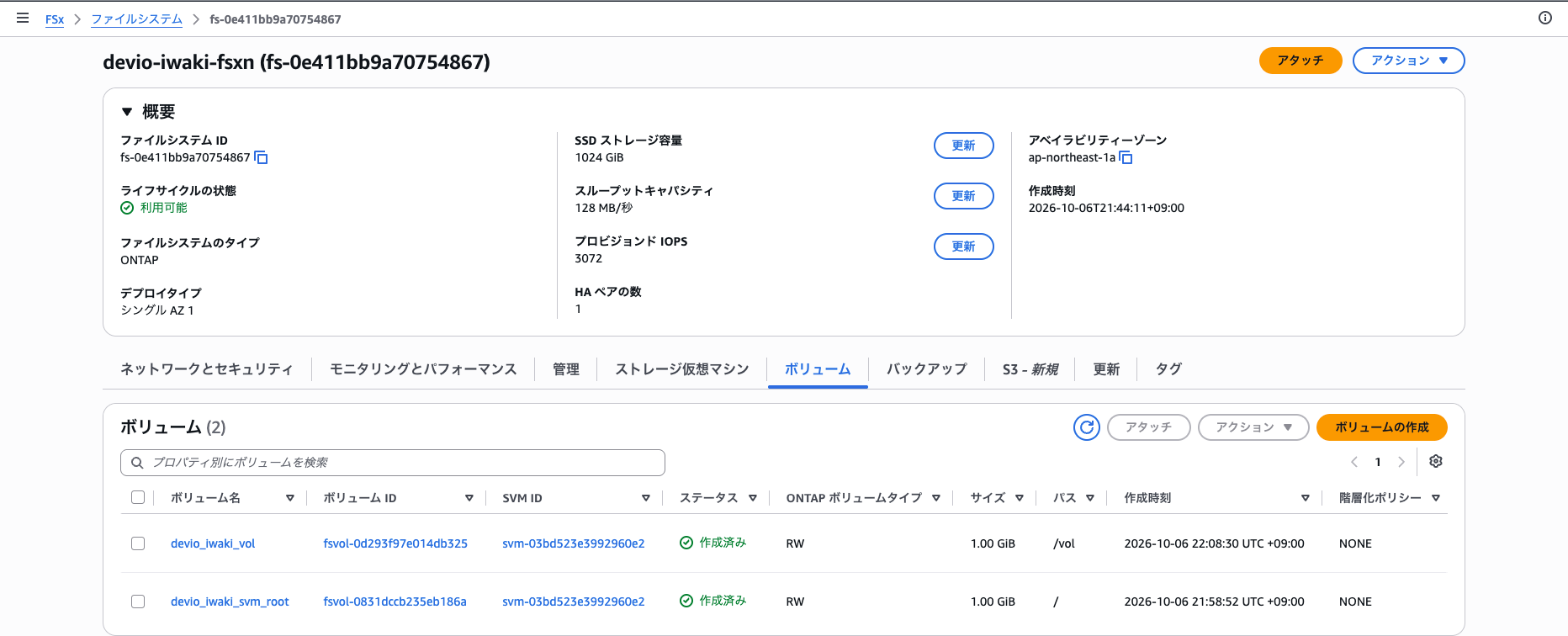Click the ボリュームの作成 button
1568x636 pixels.
(x=1382, y=427)
